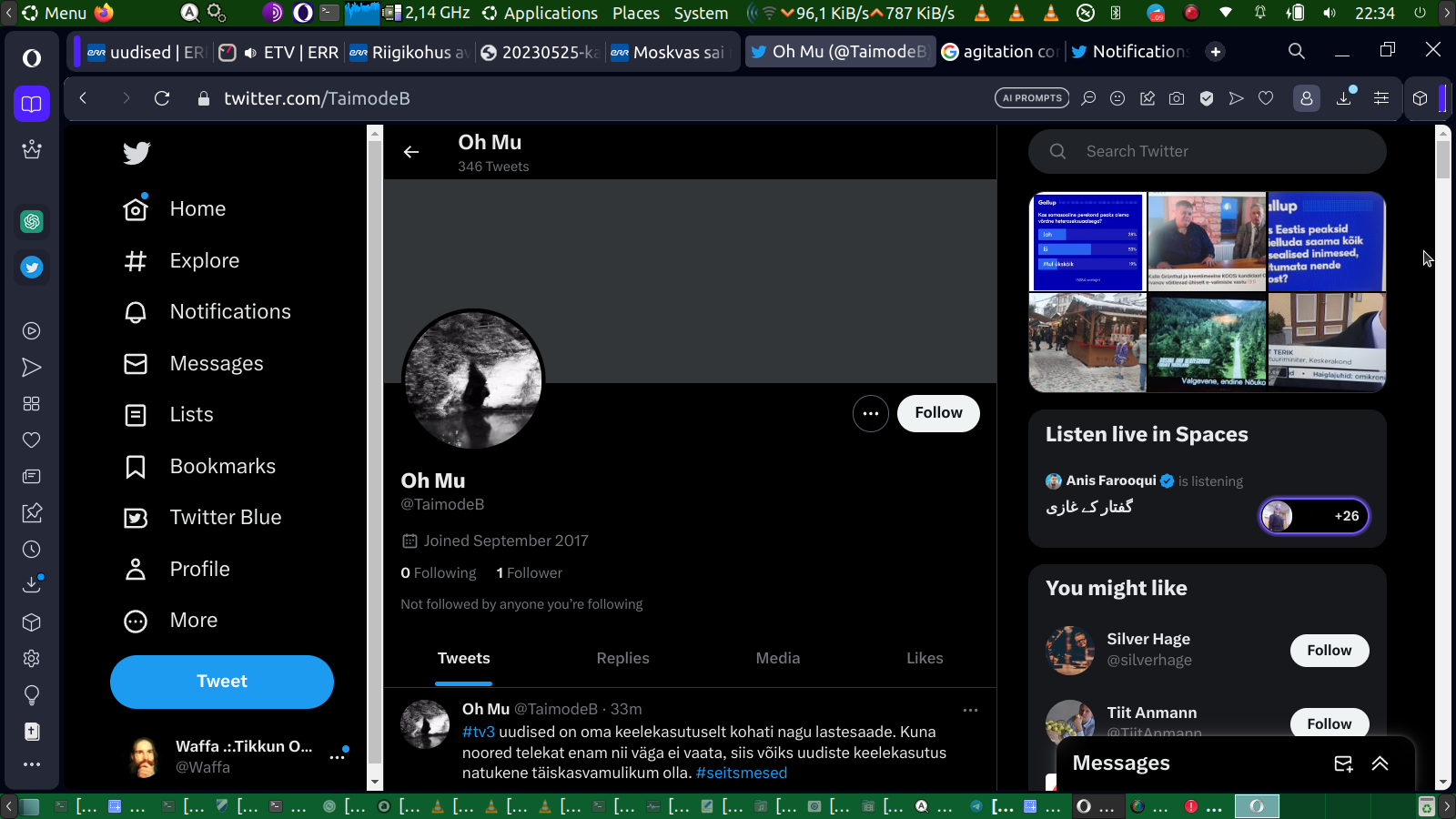Go back with the profile back arrow
This screenshot has width=1456, height=819.
[411, 152]
